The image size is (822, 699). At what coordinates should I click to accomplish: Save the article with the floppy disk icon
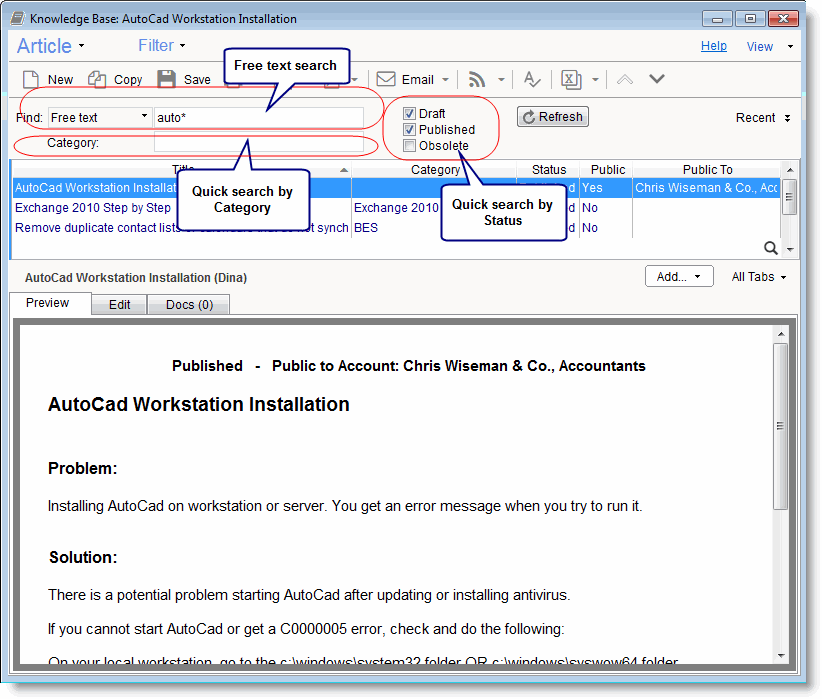click(x=167, y=79)
